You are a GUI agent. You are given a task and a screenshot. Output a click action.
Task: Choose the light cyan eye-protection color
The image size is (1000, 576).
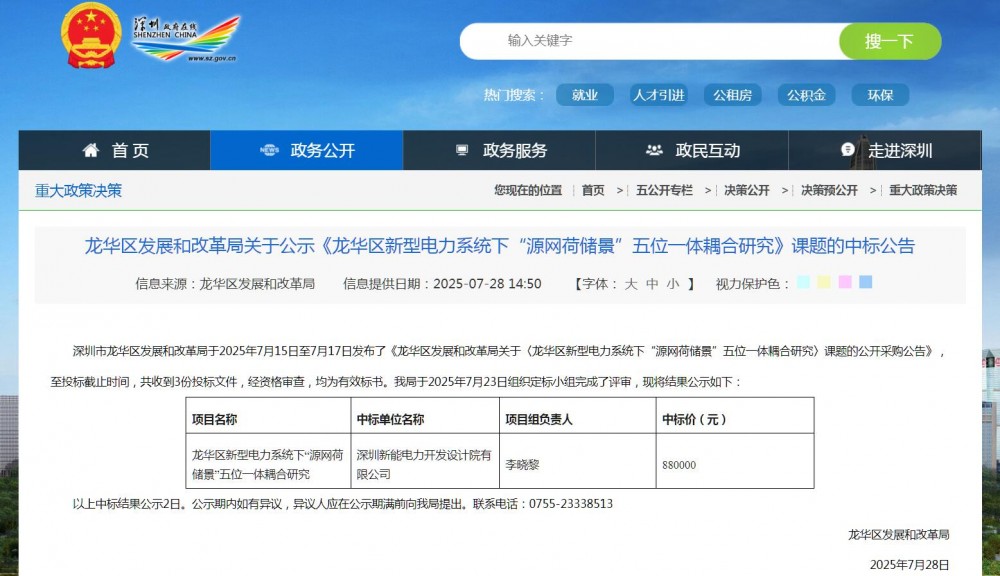(x=803, y=283)
